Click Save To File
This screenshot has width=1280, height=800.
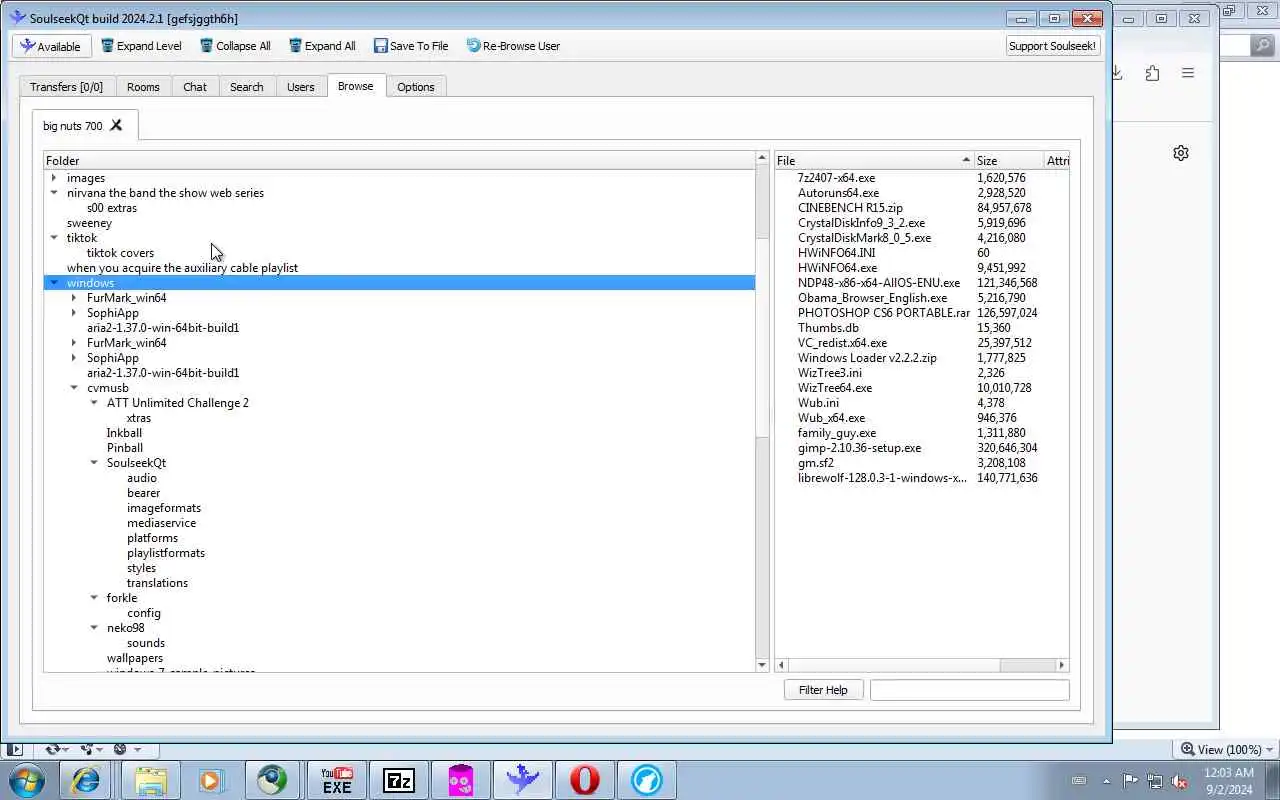411,46
